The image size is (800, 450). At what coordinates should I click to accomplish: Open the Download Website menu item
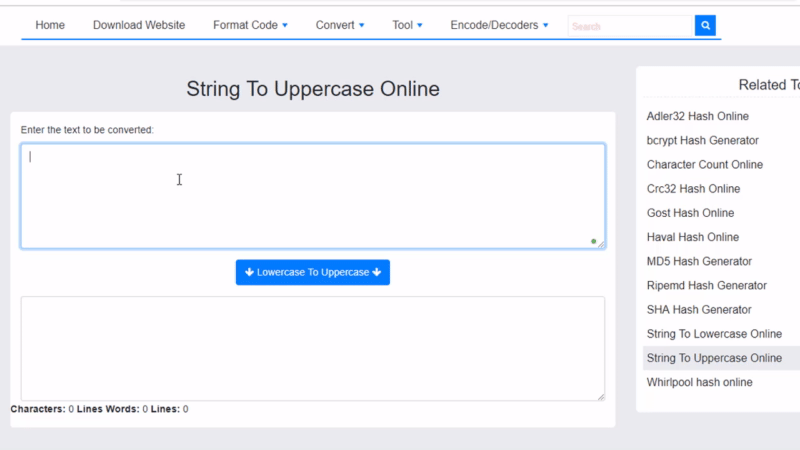(x=139, y=25)
